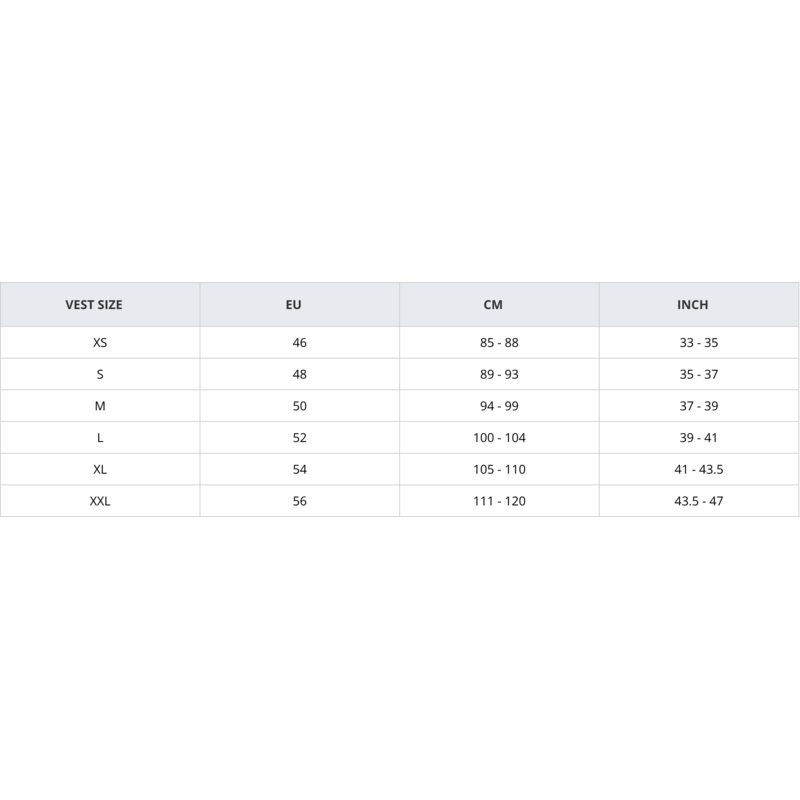Click the CM column header
The image size is (800, 800).
coord(492,305)
